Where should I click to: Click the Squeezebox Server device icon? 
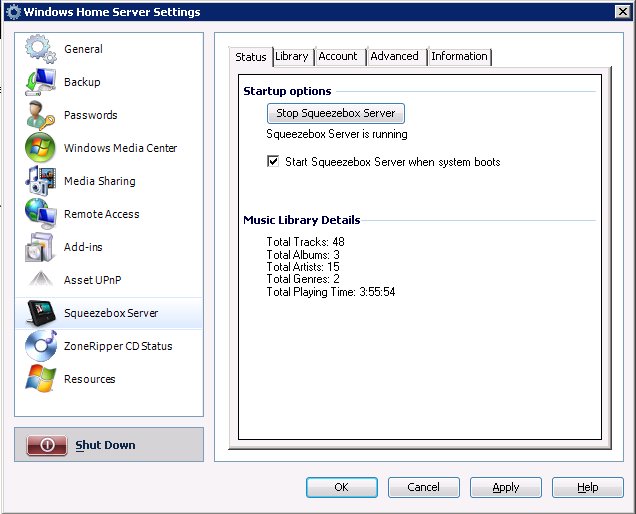(x=41, y=313)
